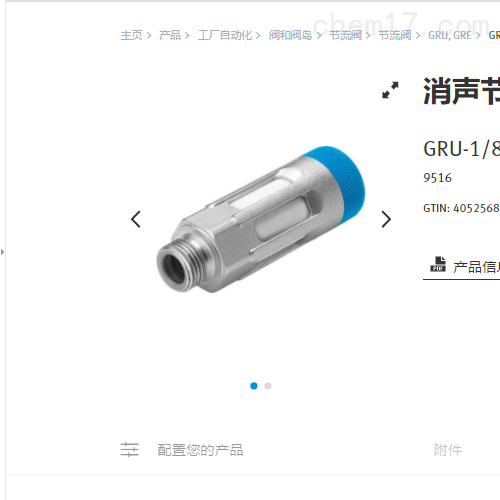Click the expand image fullscreen arrows icon
500x500 pixels.
click(x=390, y=90)
